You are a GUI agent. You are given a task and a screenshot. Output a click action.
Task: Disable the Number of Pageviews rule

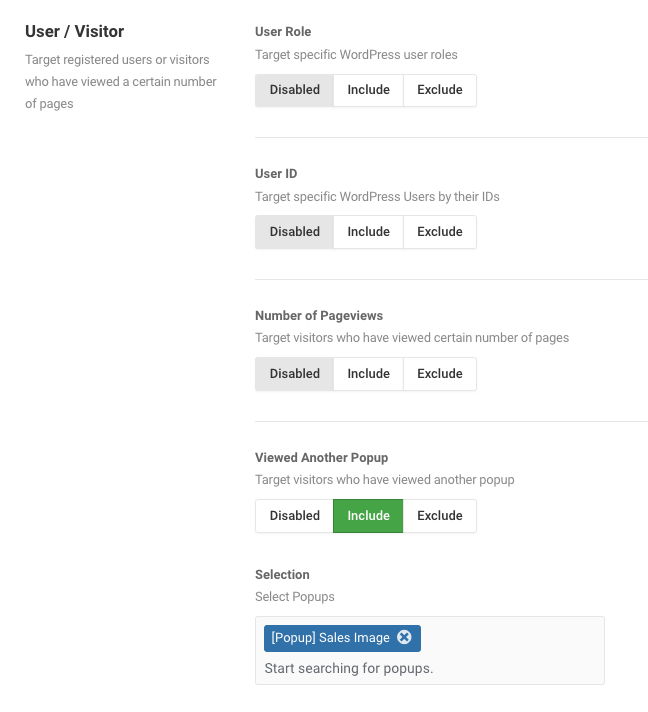294,374
